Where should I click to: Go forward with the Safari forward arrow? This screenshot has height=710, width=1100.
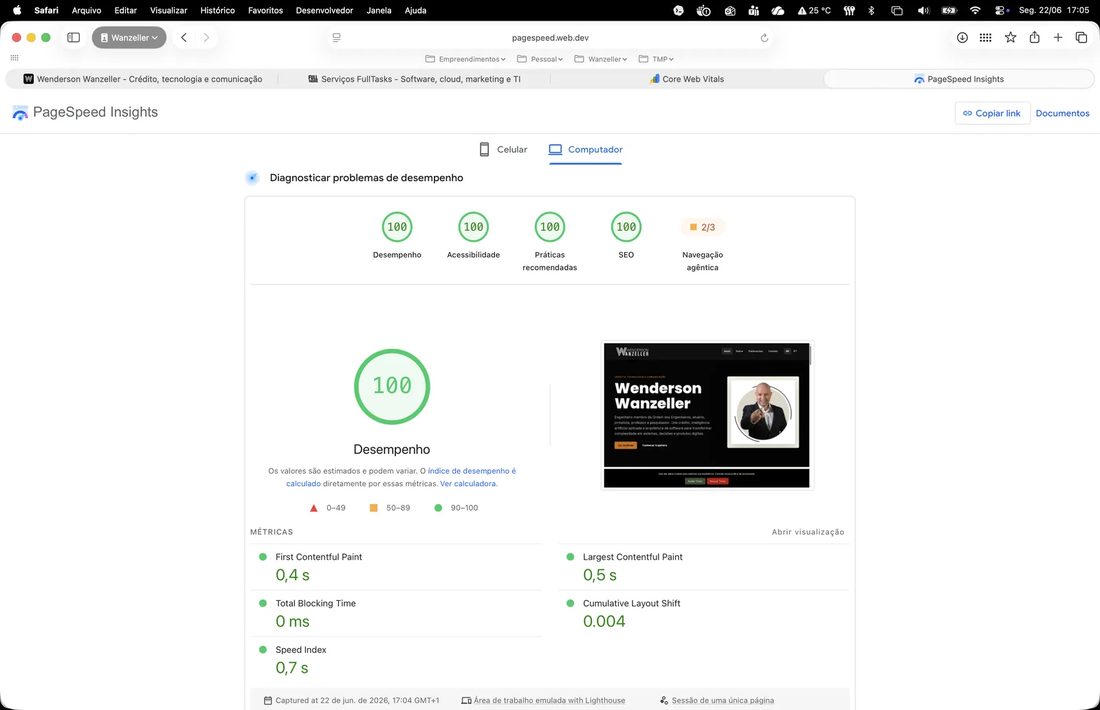coord(206,38)
